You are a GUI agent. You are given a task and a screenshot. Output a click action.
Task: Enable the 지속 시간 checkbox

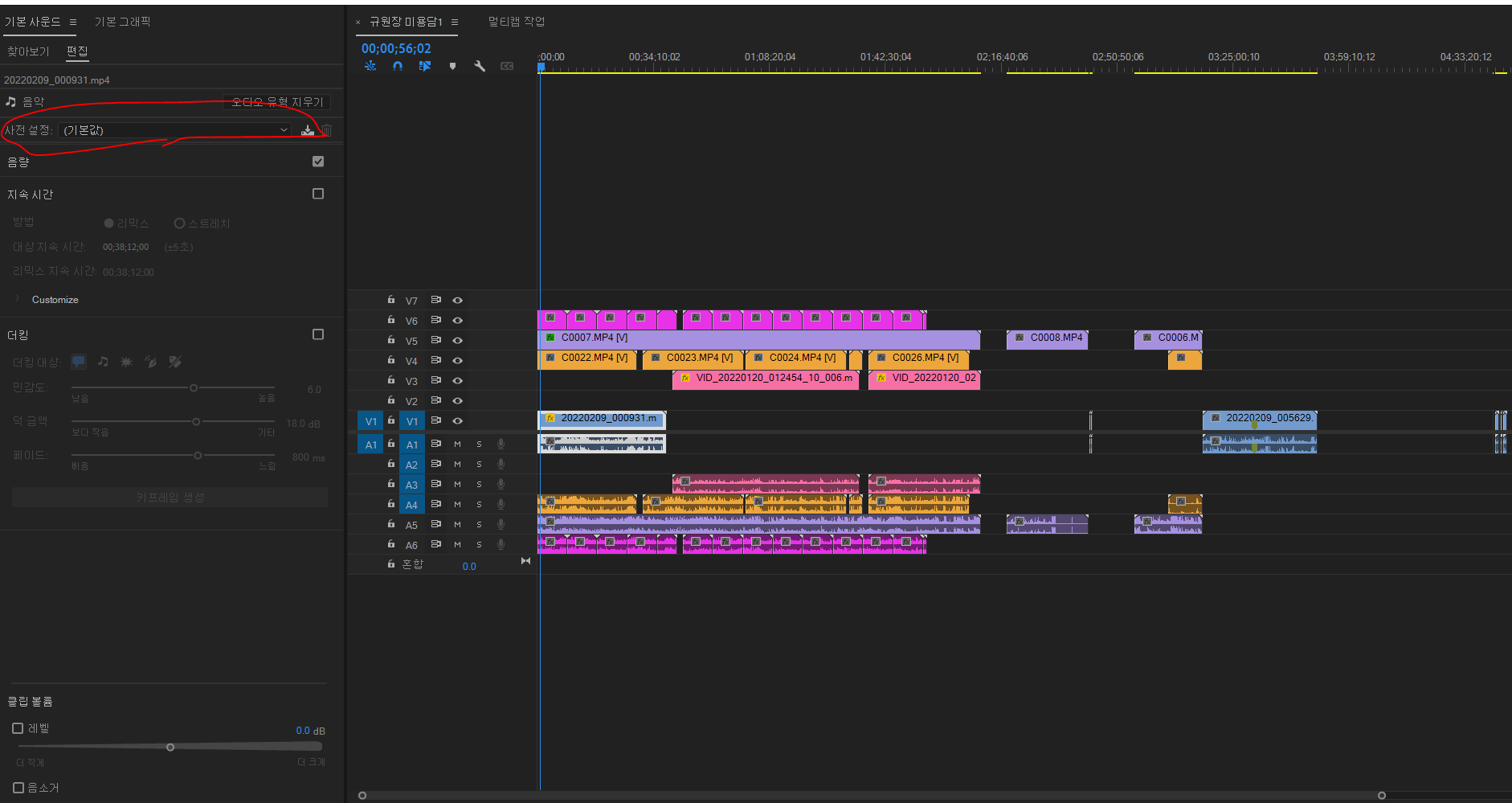coord(318,194)
